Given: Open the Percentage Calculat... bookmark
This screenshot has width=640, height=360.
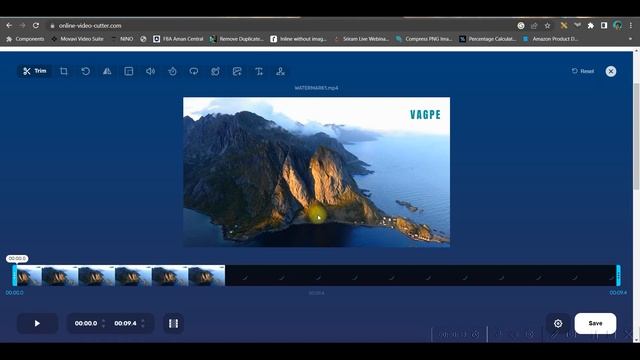Looking at the screenshot, I should pyautogui.click(x=487, y=39).
